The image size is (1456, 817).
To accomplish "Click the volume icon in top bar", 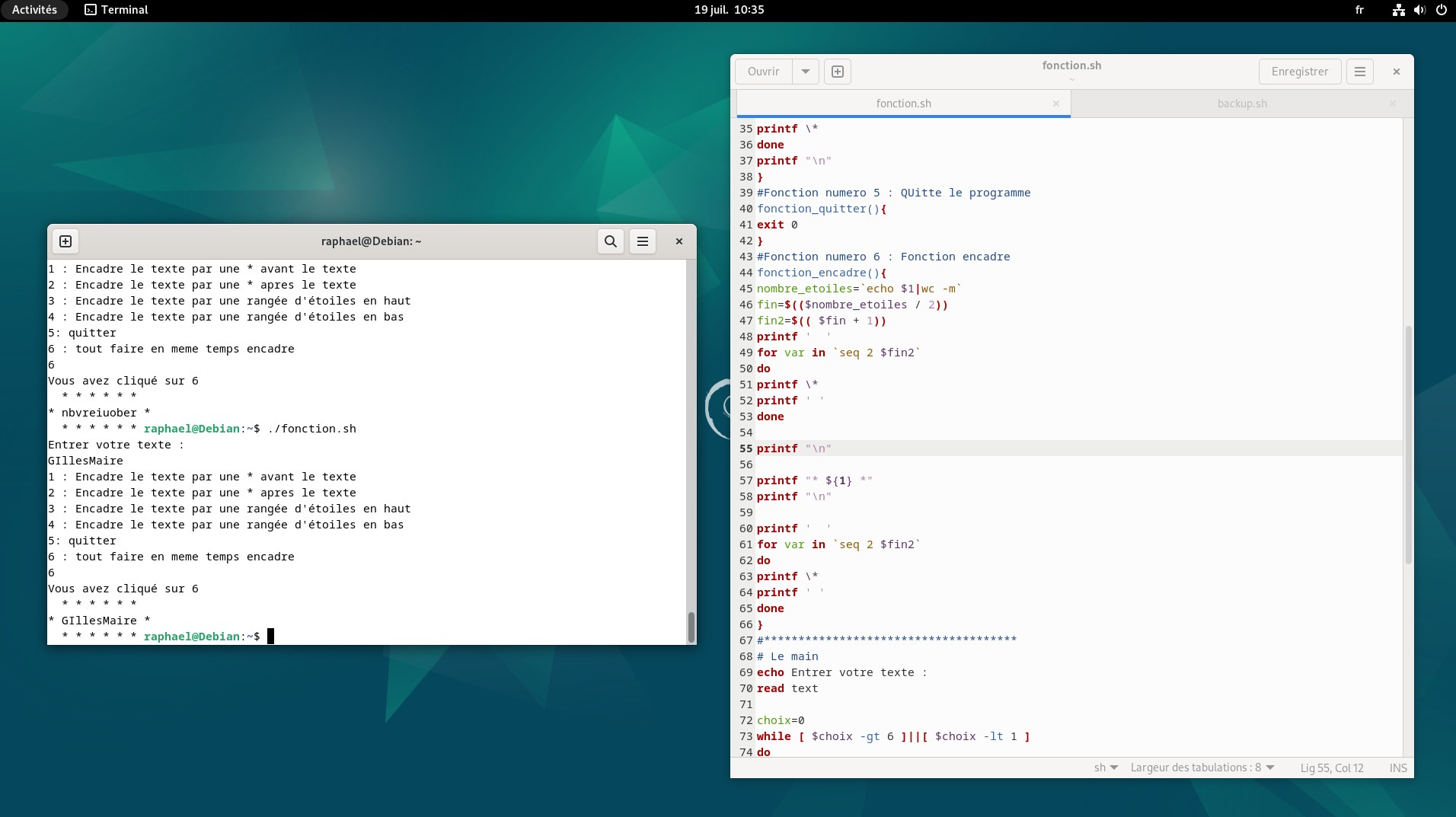I will (x=1419, y=10).
